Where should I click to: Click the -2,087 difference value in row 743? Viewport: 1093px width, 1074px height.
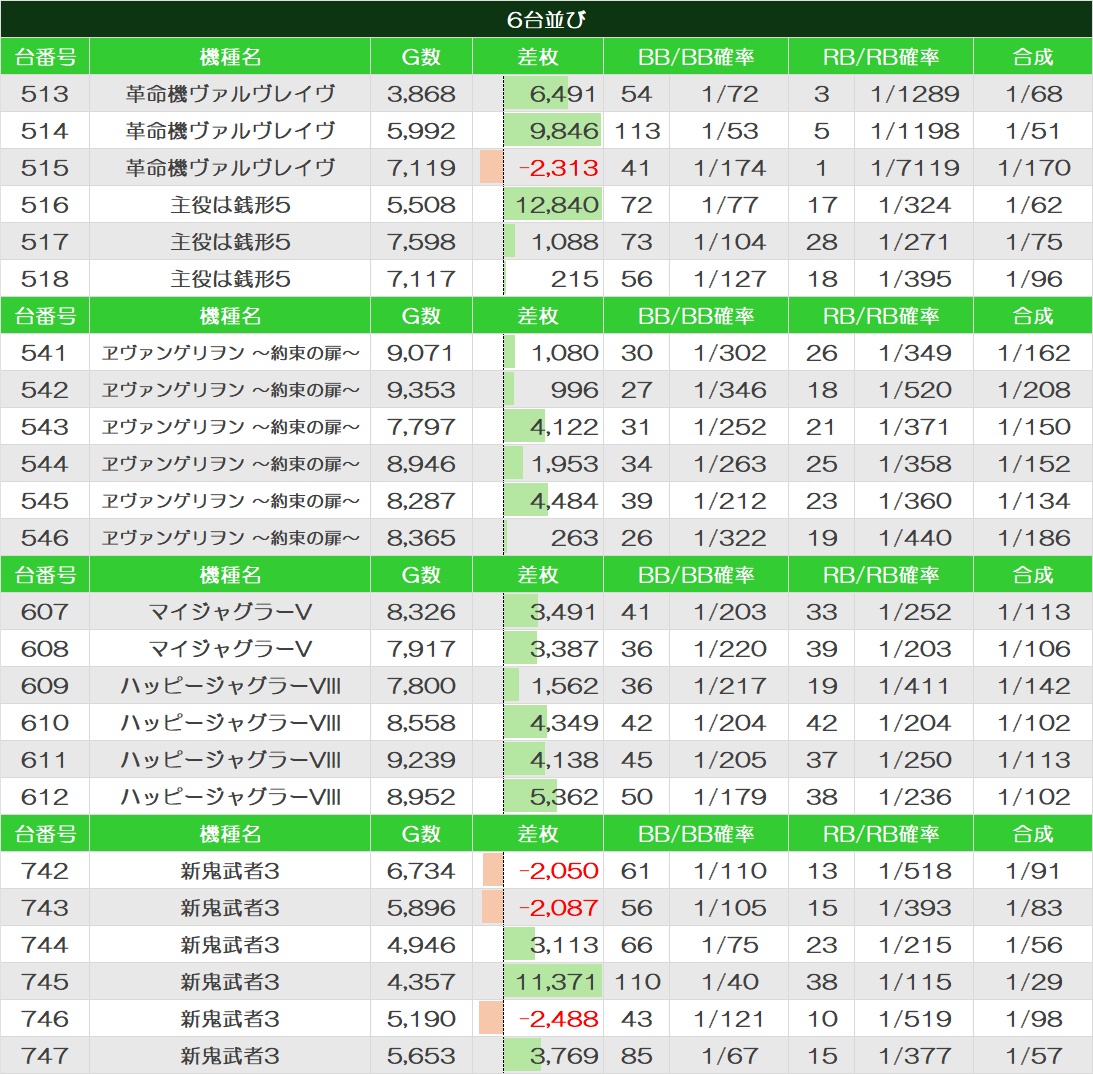tap(558, 907)
